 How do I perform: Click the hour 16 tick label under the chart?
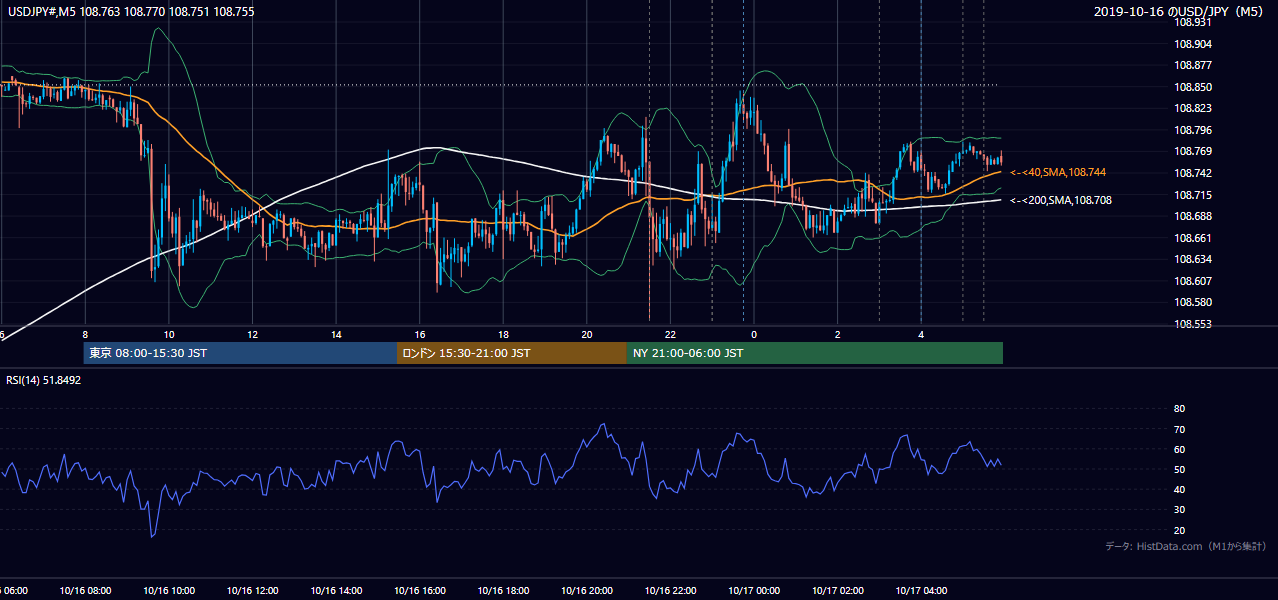point(420,335)
